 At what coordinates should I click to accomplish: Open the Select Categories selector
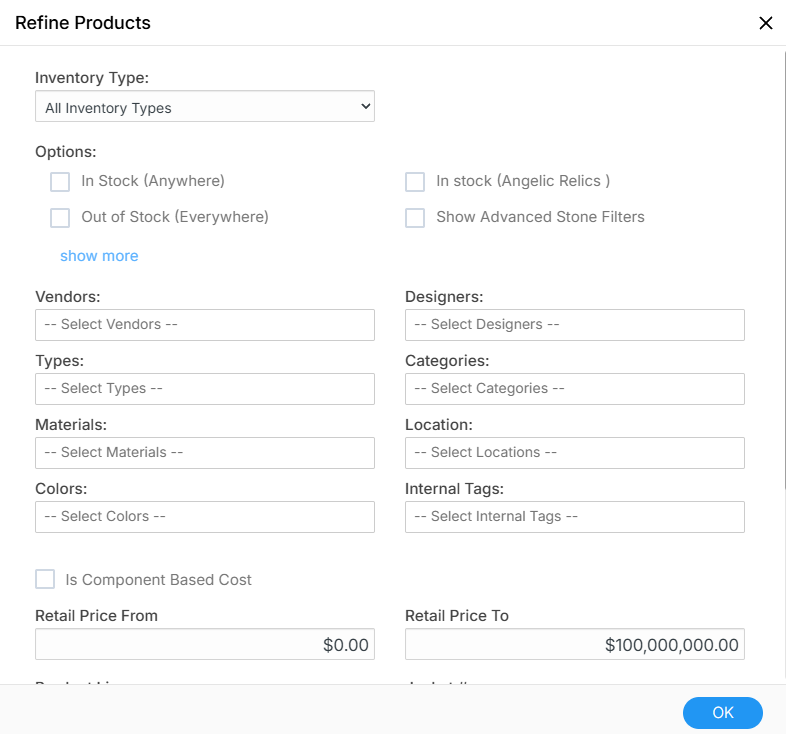(575, 389)
